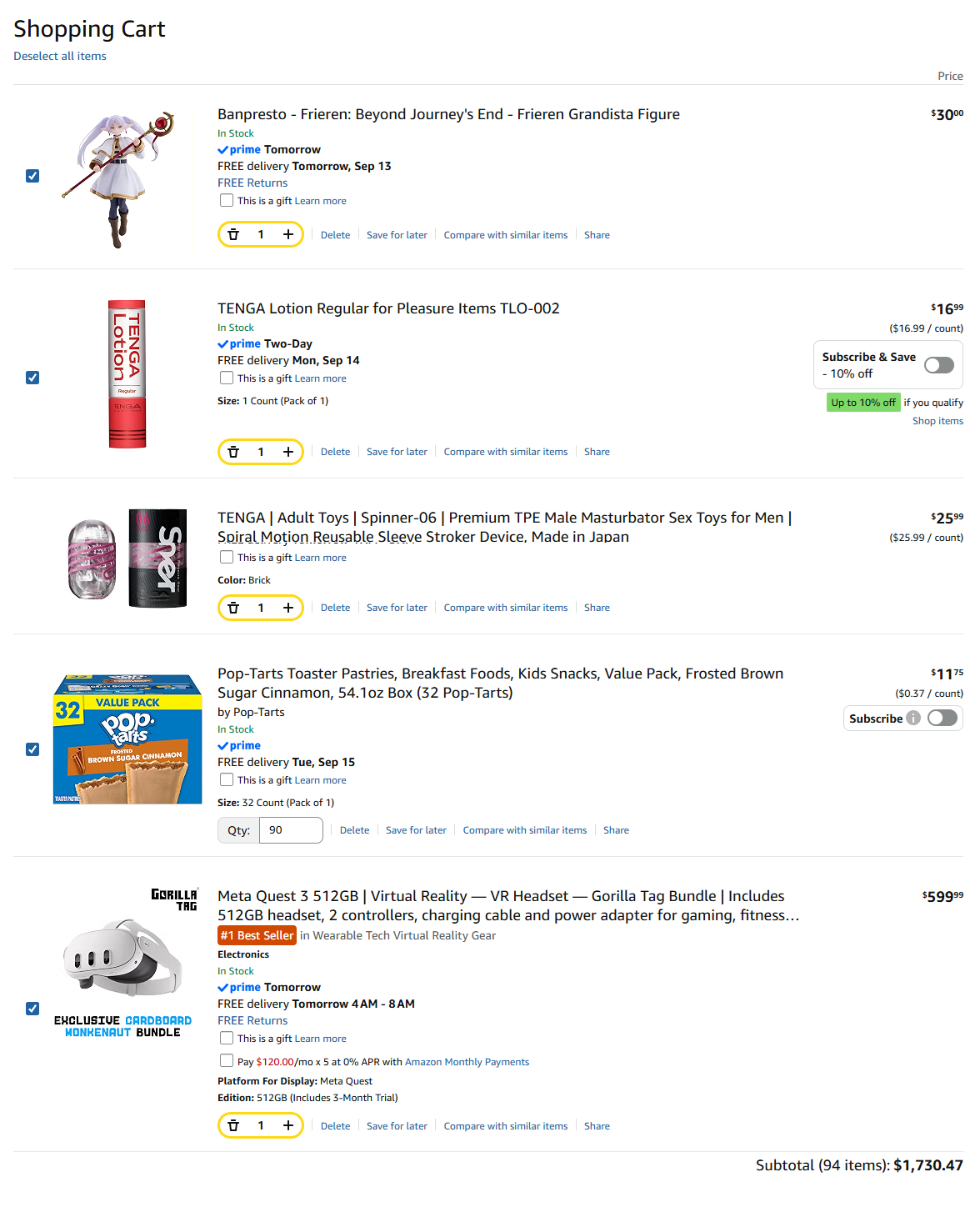Increase Frieren figure quantity with plus icon
980x1207 pixels.
pos(288,235)
